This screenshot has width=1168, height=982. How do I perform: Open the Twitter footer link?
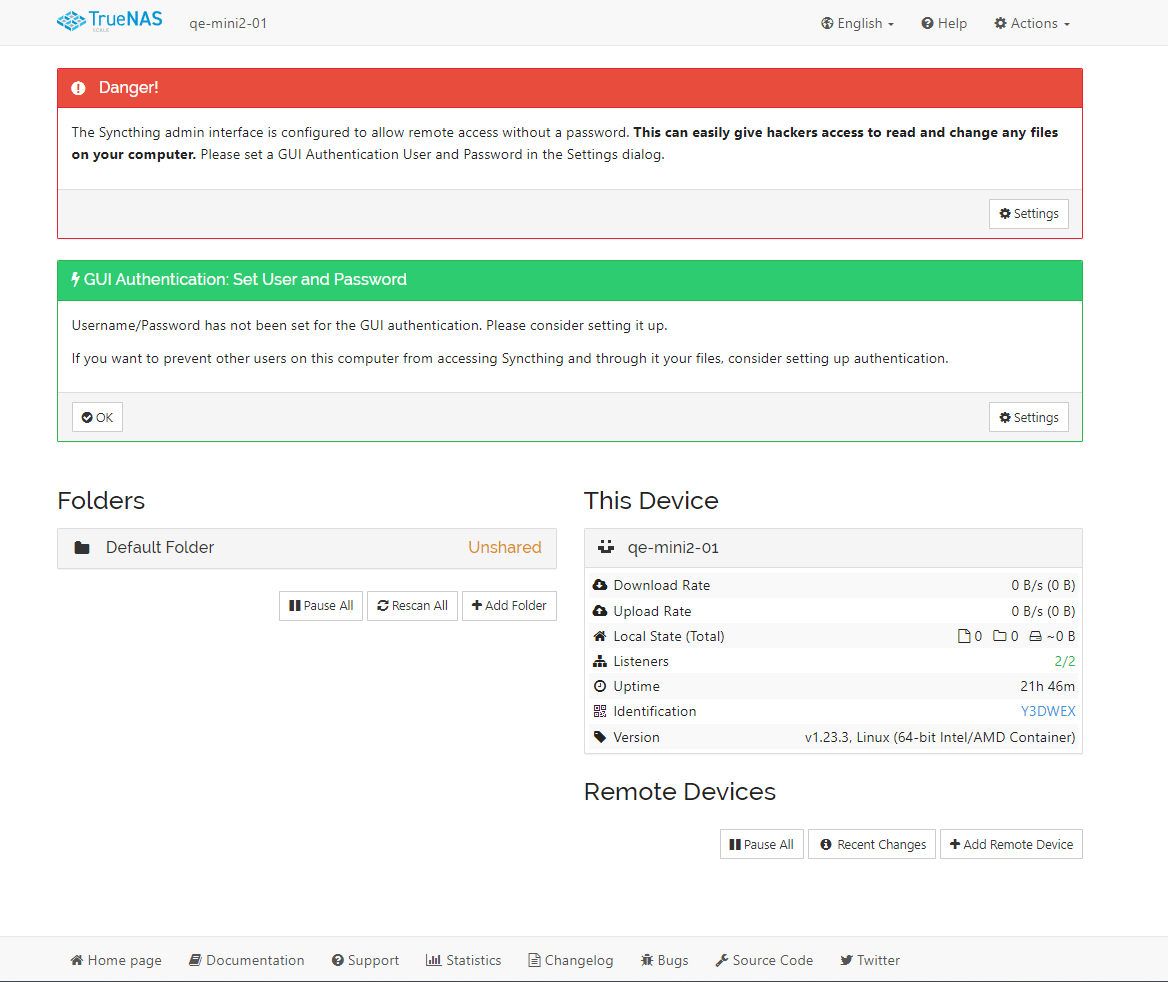tap(870, 960)
